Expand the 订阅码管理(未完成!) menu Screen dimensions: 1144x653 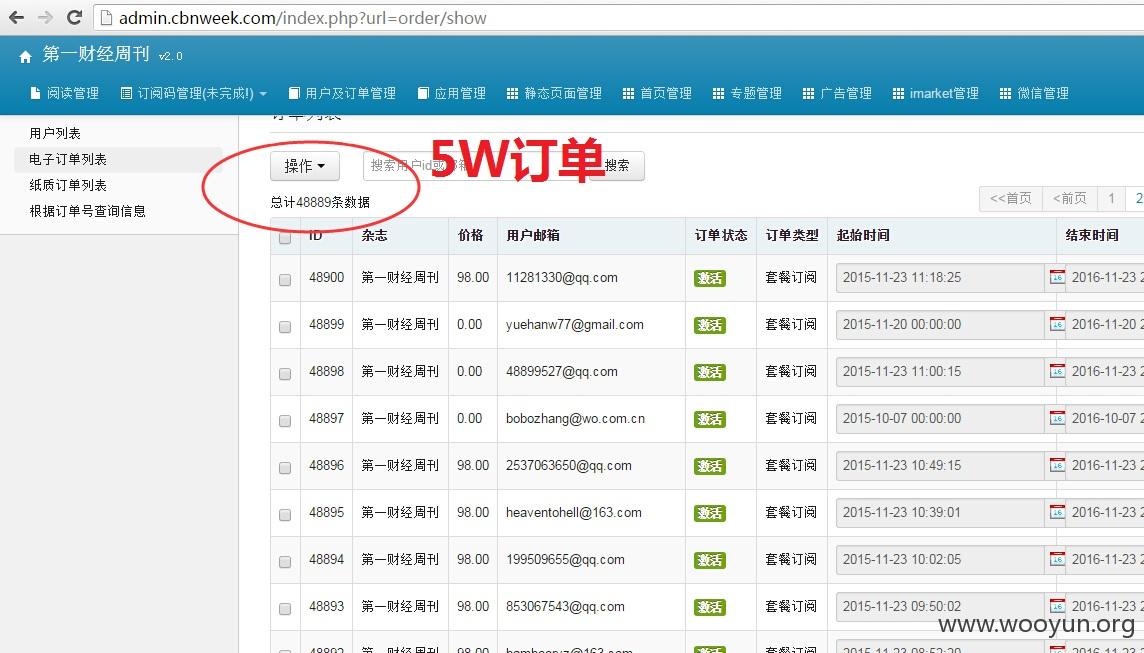[x=194, y=93]
